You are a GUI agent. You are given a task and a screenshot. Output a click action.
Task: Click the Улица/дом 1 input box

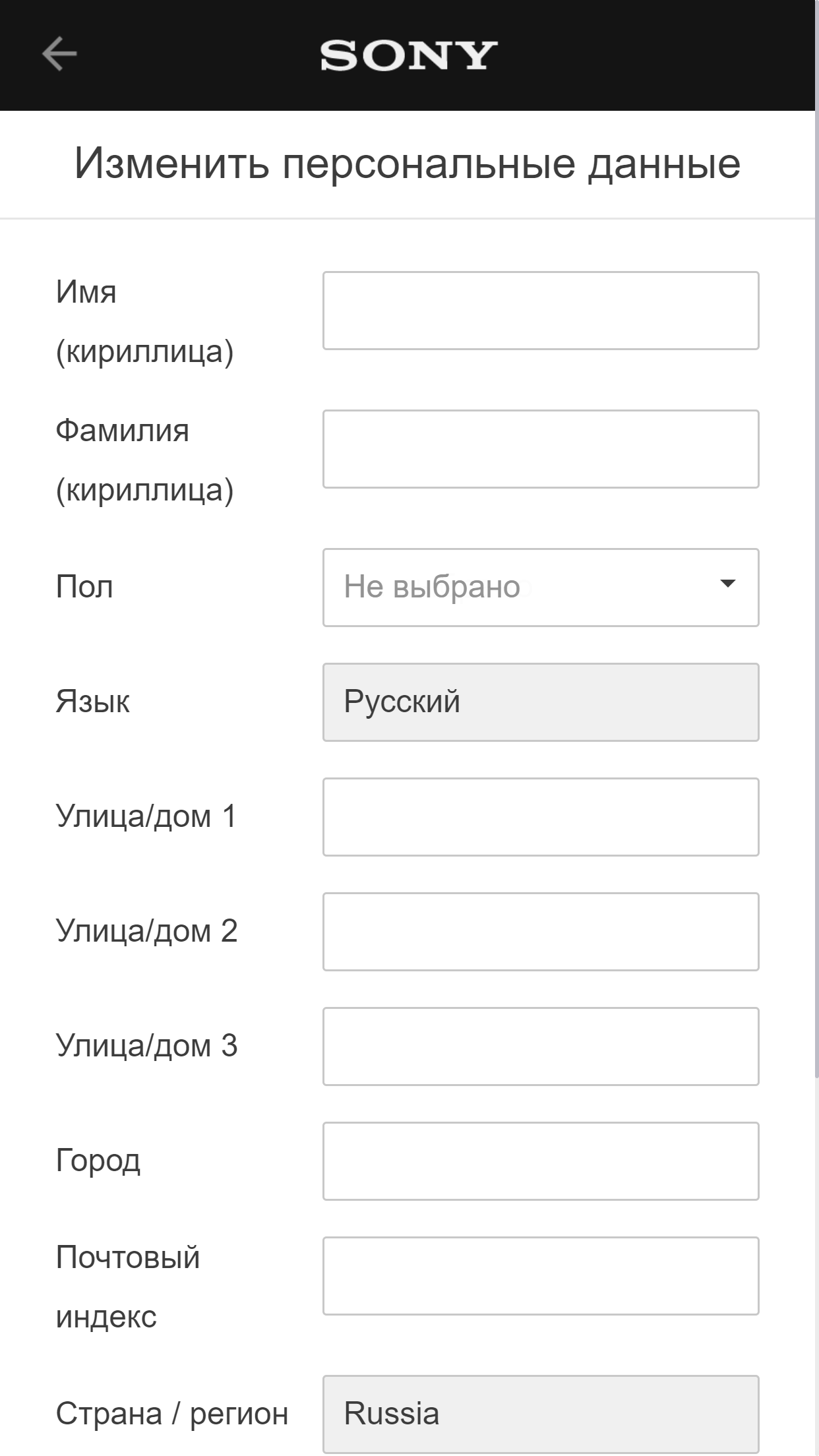point(540,816)
